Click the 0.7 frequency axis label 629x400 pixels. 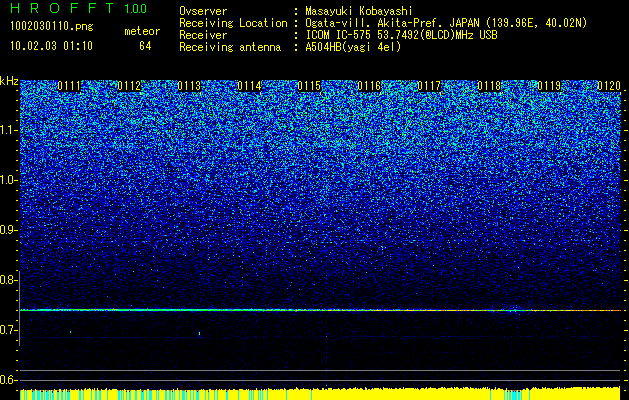[6, 330]
